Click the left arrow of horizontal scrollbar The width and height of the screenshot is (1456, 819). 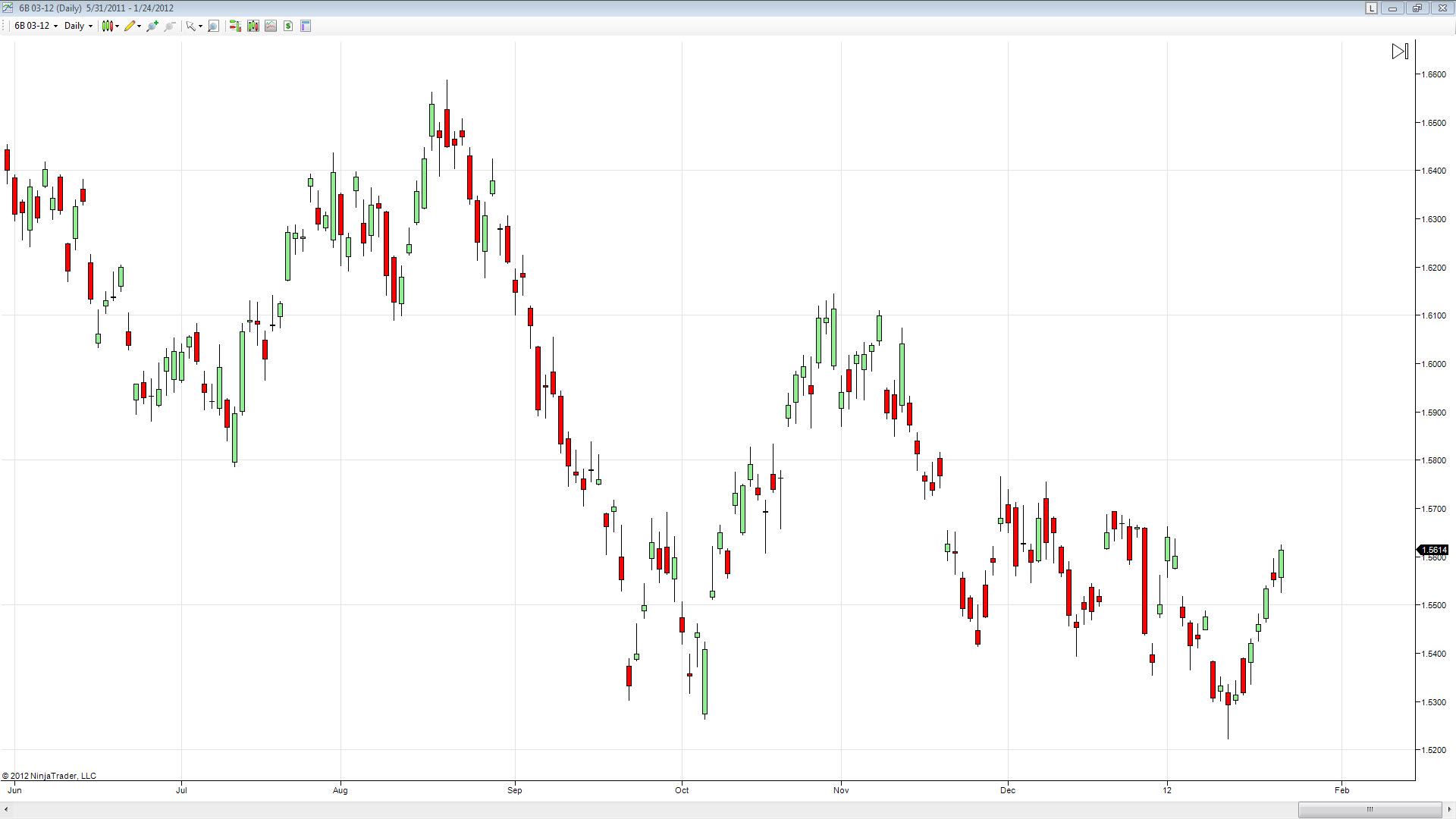[x=6, y=809]
